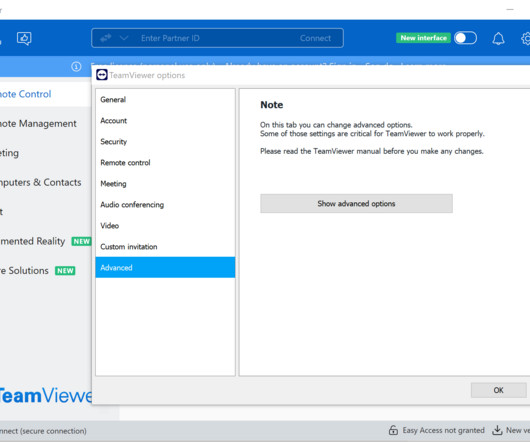Image resolution: width=530 pixels, height=442 pixels.
Task: Click the connection mode arrows icon
Action: [x=106, y=38]
